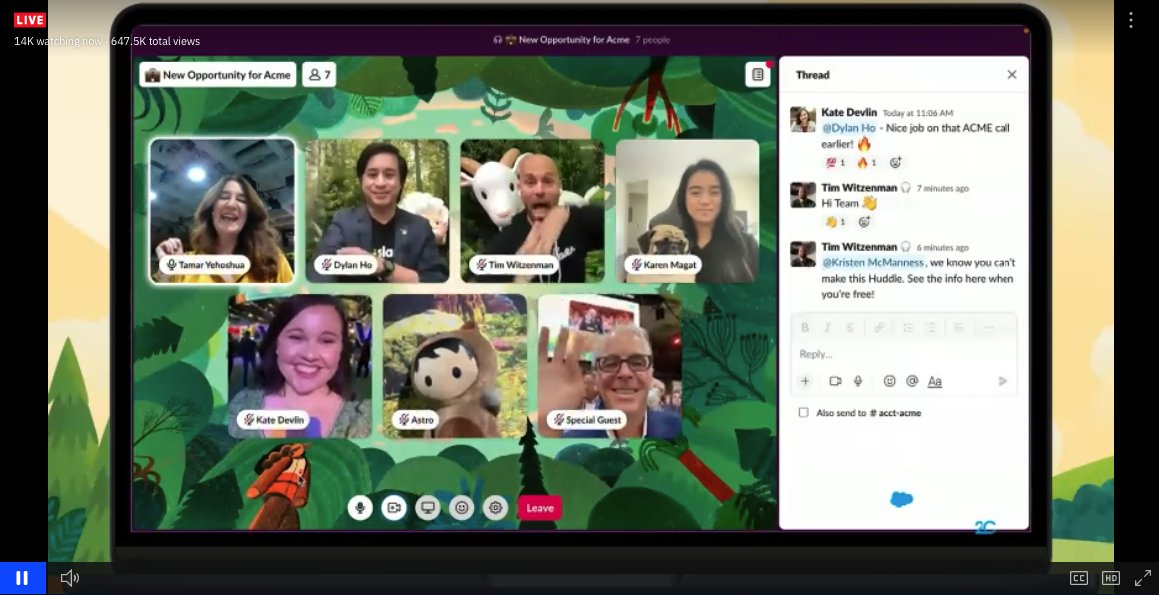
Task: Toggle the Aa formatting toolbar
Action: [935, 381]
